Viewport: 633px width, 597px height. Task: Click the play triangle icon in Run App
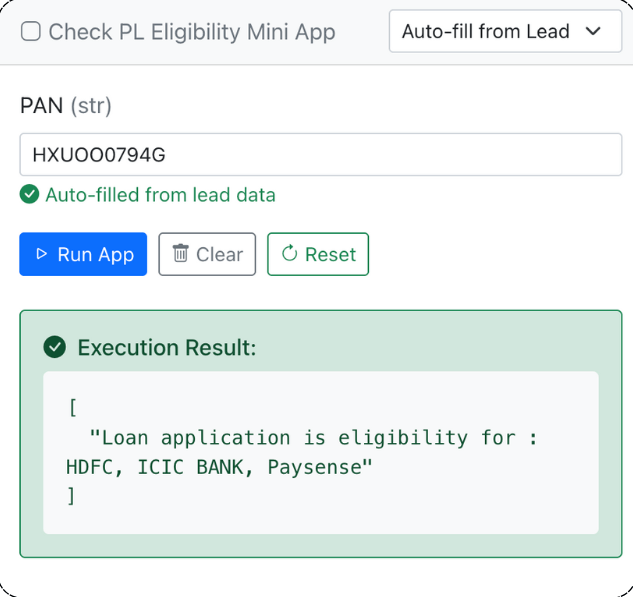[x=41, y=254]
